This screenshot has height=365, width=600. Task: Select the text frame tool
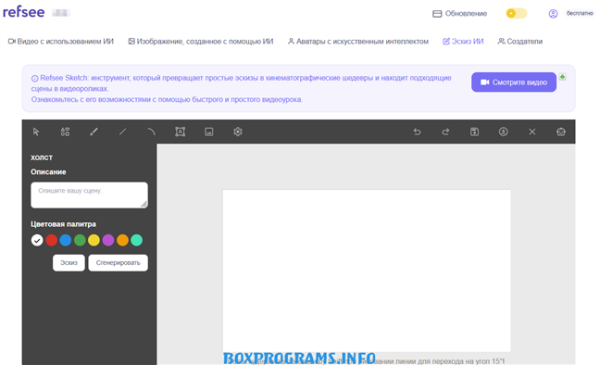(180, 132)
